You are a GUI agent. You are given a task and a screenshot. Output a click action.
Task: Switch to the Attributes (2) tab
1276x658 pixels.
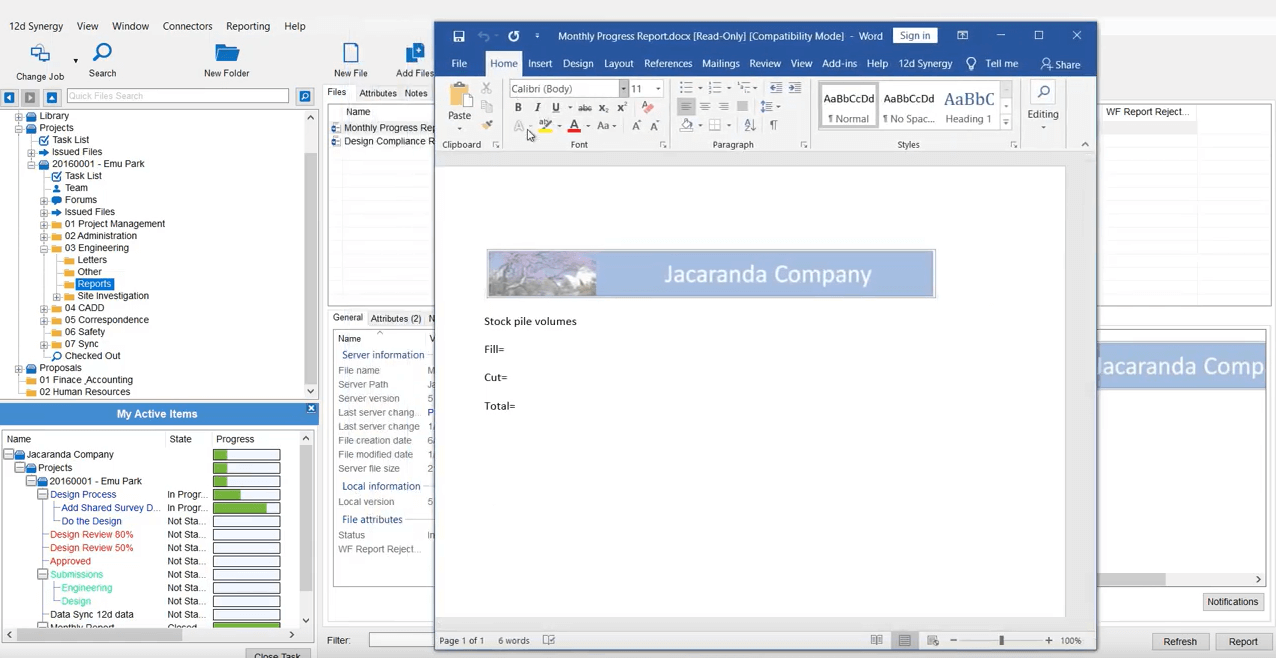[x=396, y=318]
